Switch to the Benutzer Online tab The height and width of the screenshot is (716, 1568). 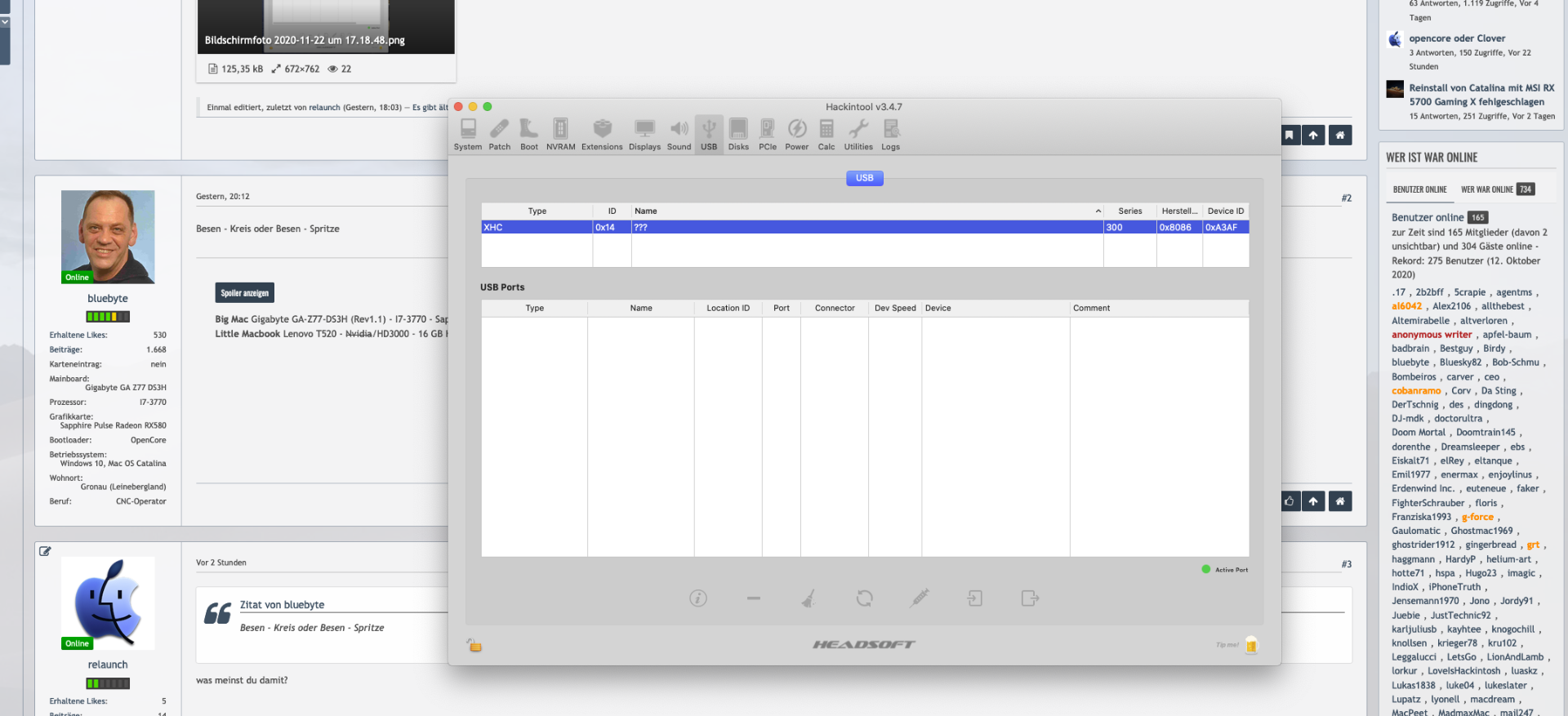tap(1419, 189)
